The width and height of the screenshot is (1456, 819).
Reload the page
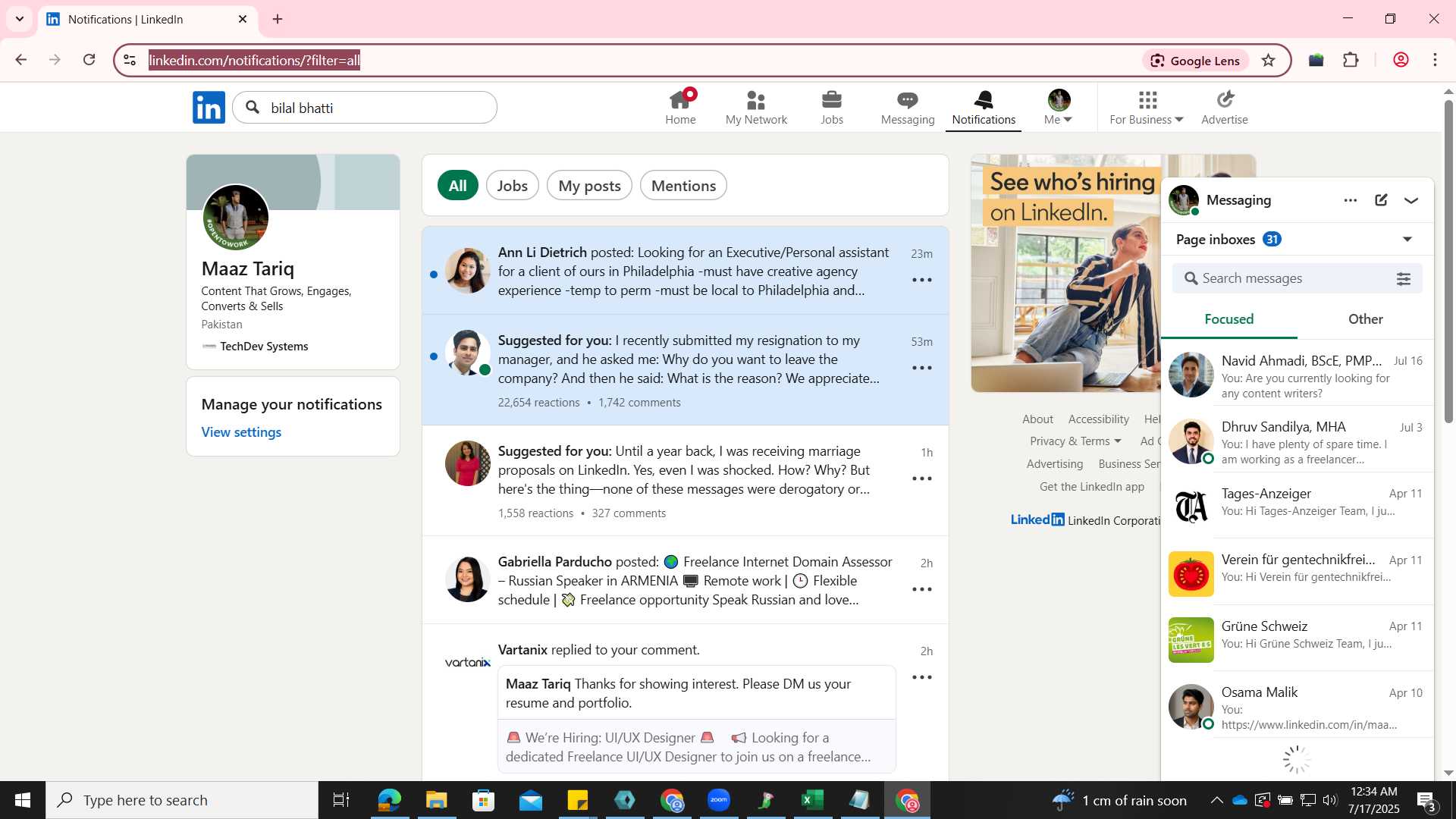pos(89,60)
